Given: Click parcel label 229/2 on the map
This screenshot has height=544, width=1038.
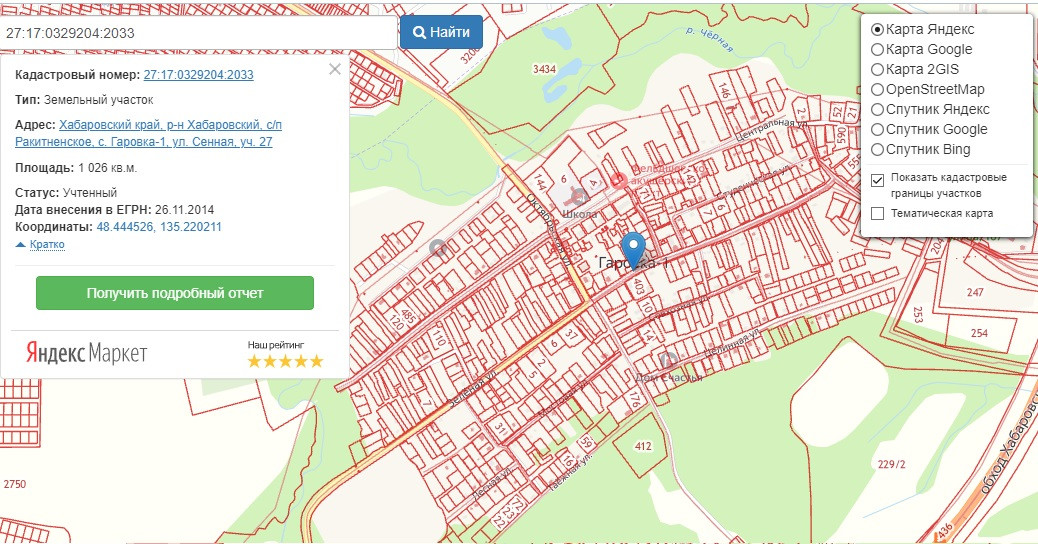Looking at the screenshot, I should [x=891, y=464].
